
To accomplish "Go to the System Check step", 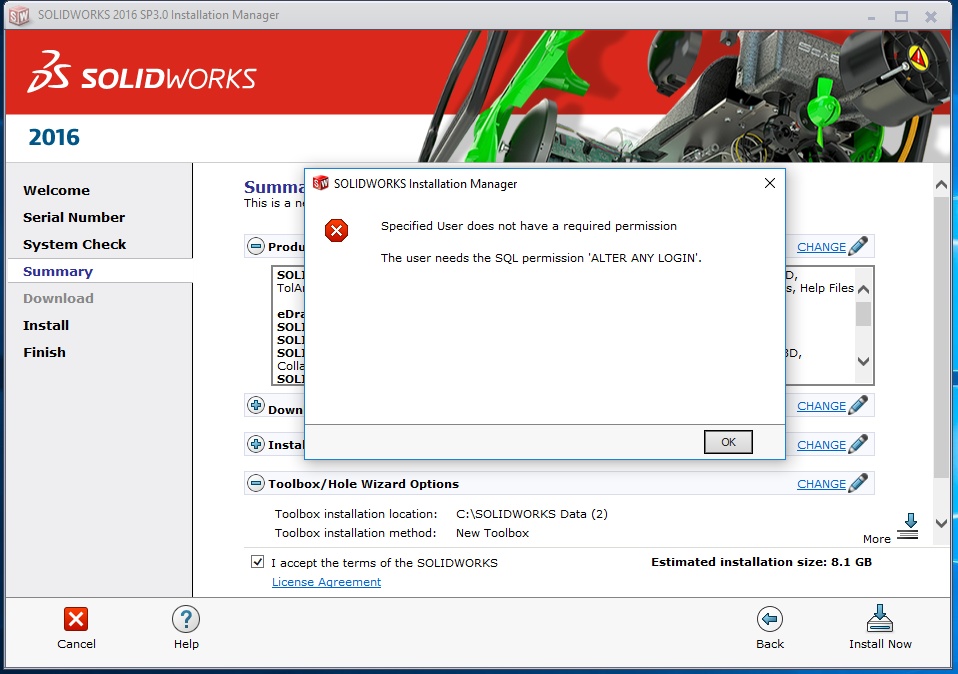I will [75, 244].
